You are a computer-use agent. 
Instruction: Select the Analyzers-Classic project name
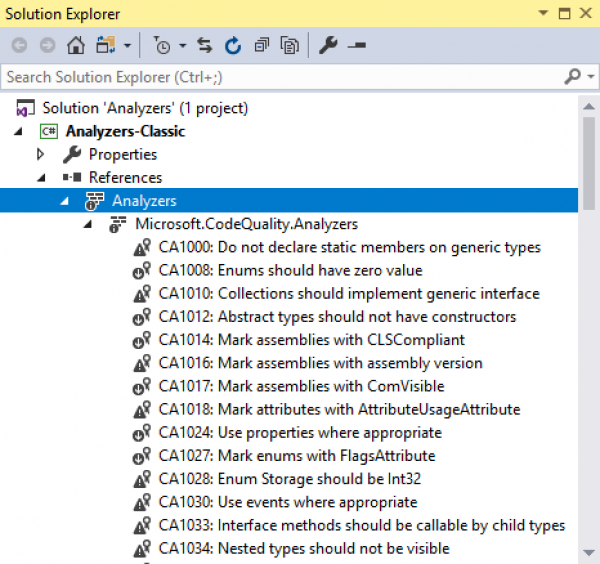click(x=126, y=131)
